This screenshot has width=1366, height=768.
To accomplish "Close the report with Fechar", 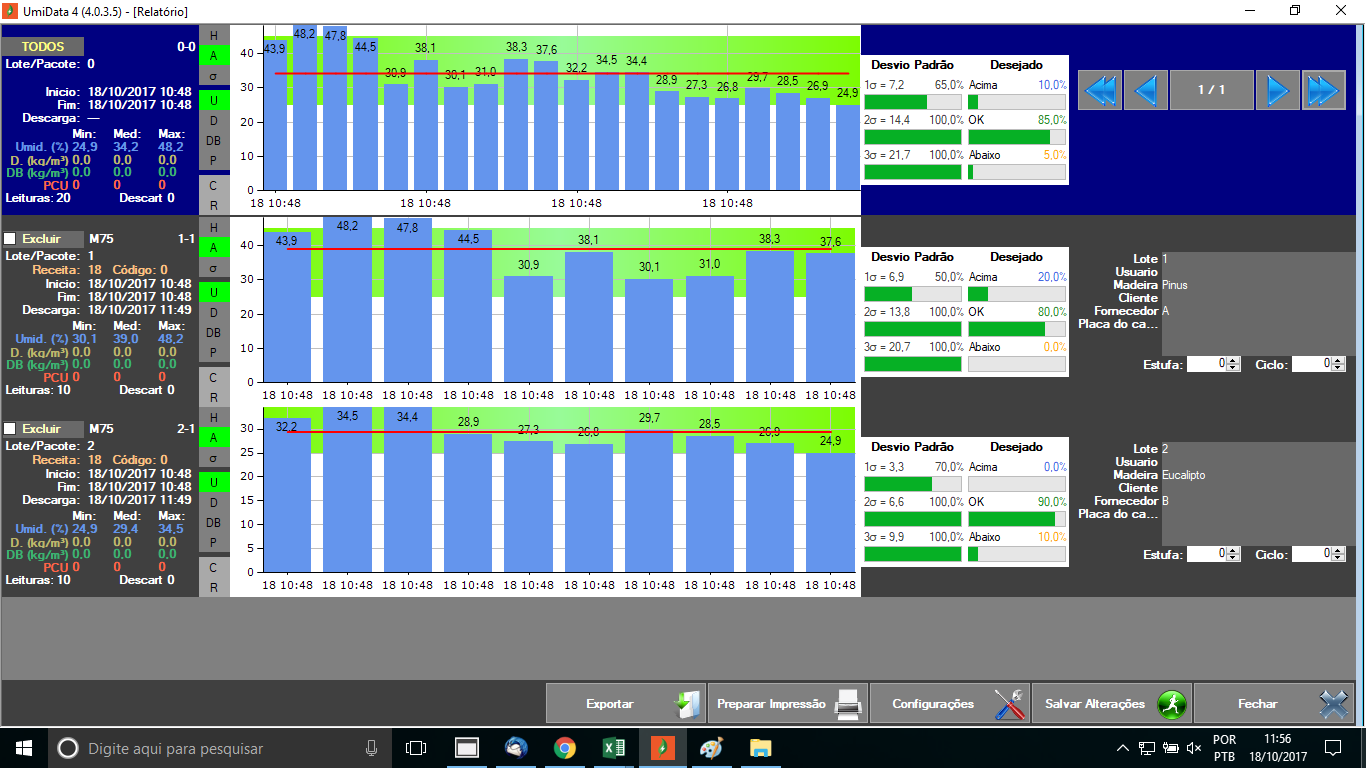I will coord(1274,704).
